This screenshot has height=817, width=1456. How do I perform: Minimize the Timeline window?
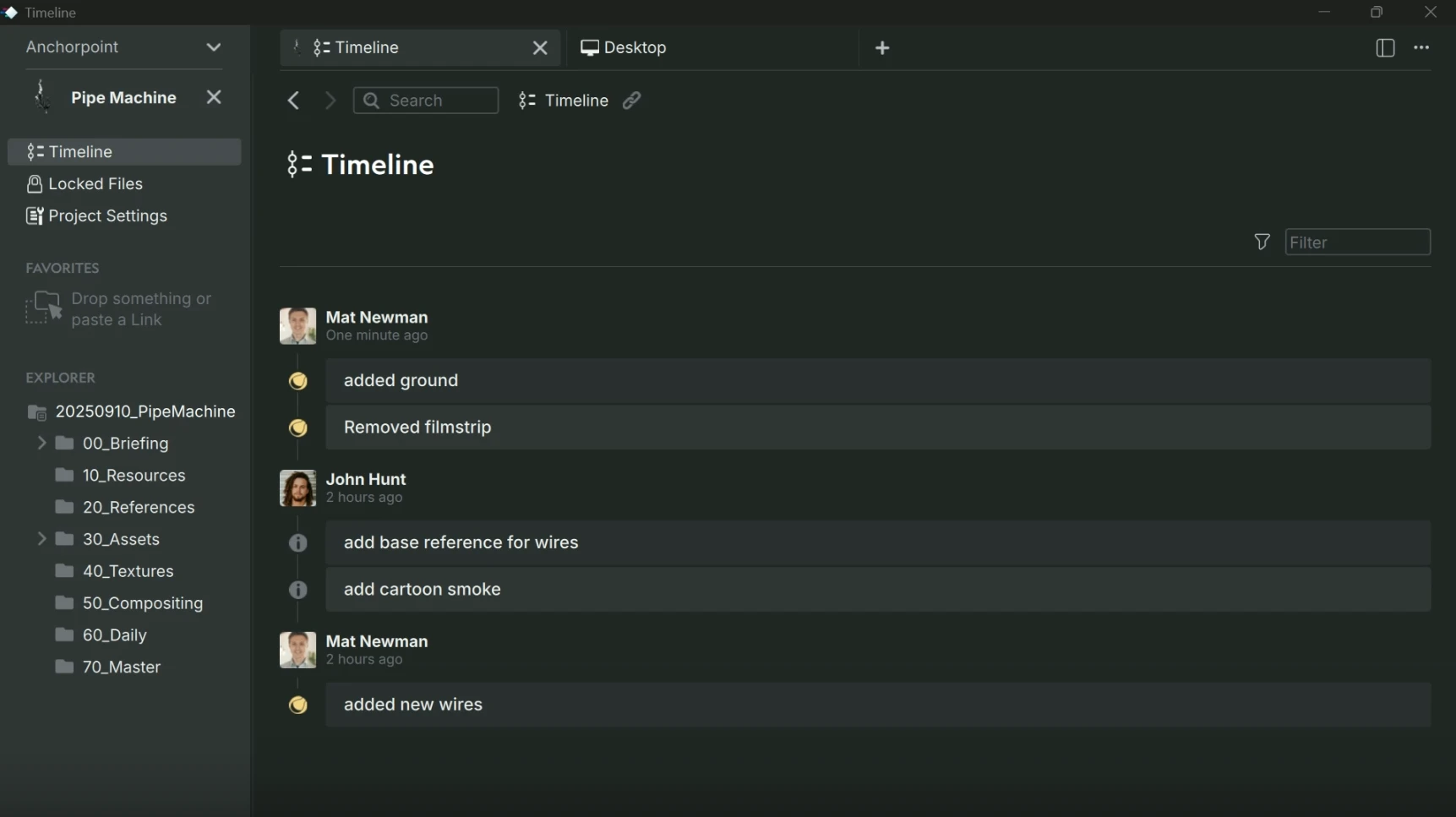pyautogui.click(x=1324, y=12)
